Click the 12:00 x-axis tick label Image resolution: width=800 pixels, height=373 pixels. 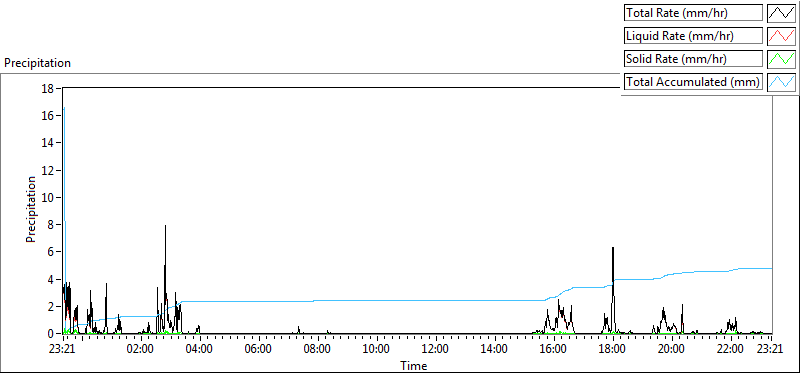[436, 350]
